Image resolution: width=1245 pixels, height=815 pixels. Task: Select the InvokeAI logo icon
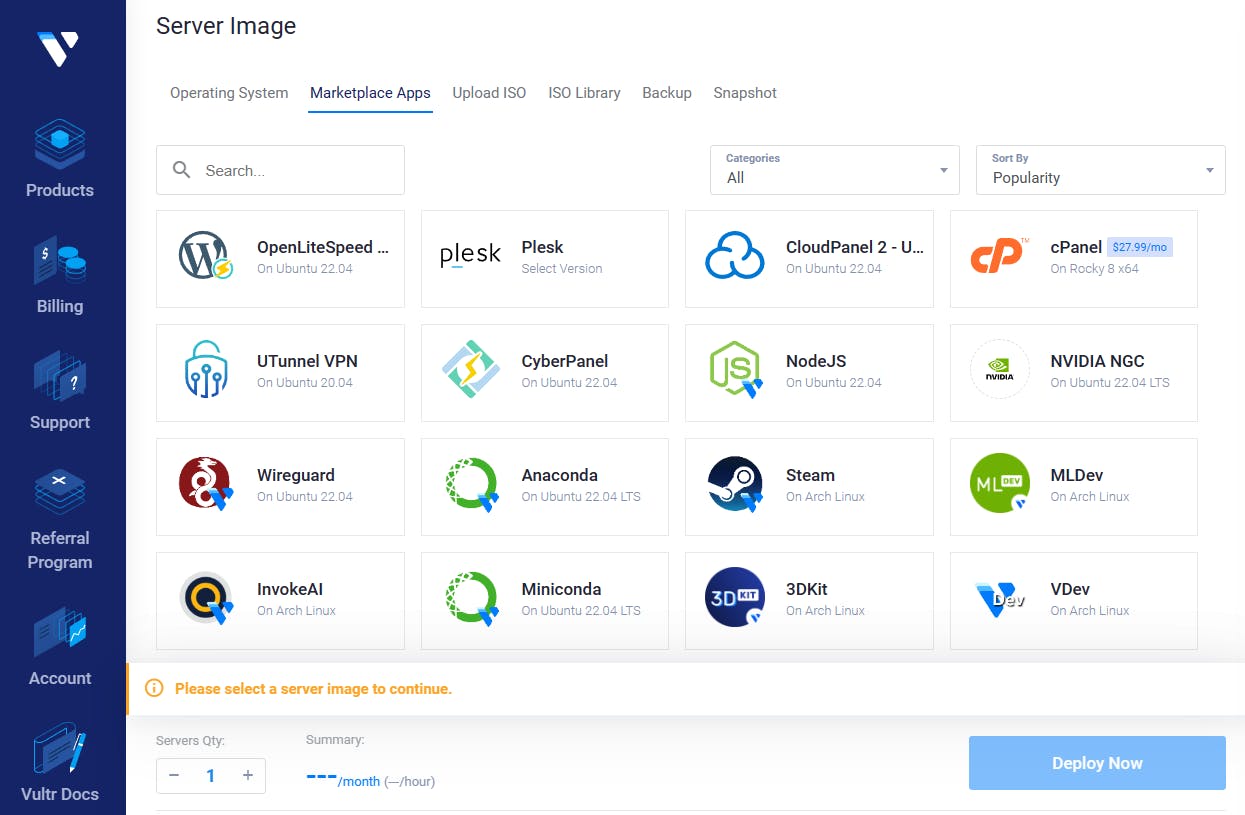[206, 598]
